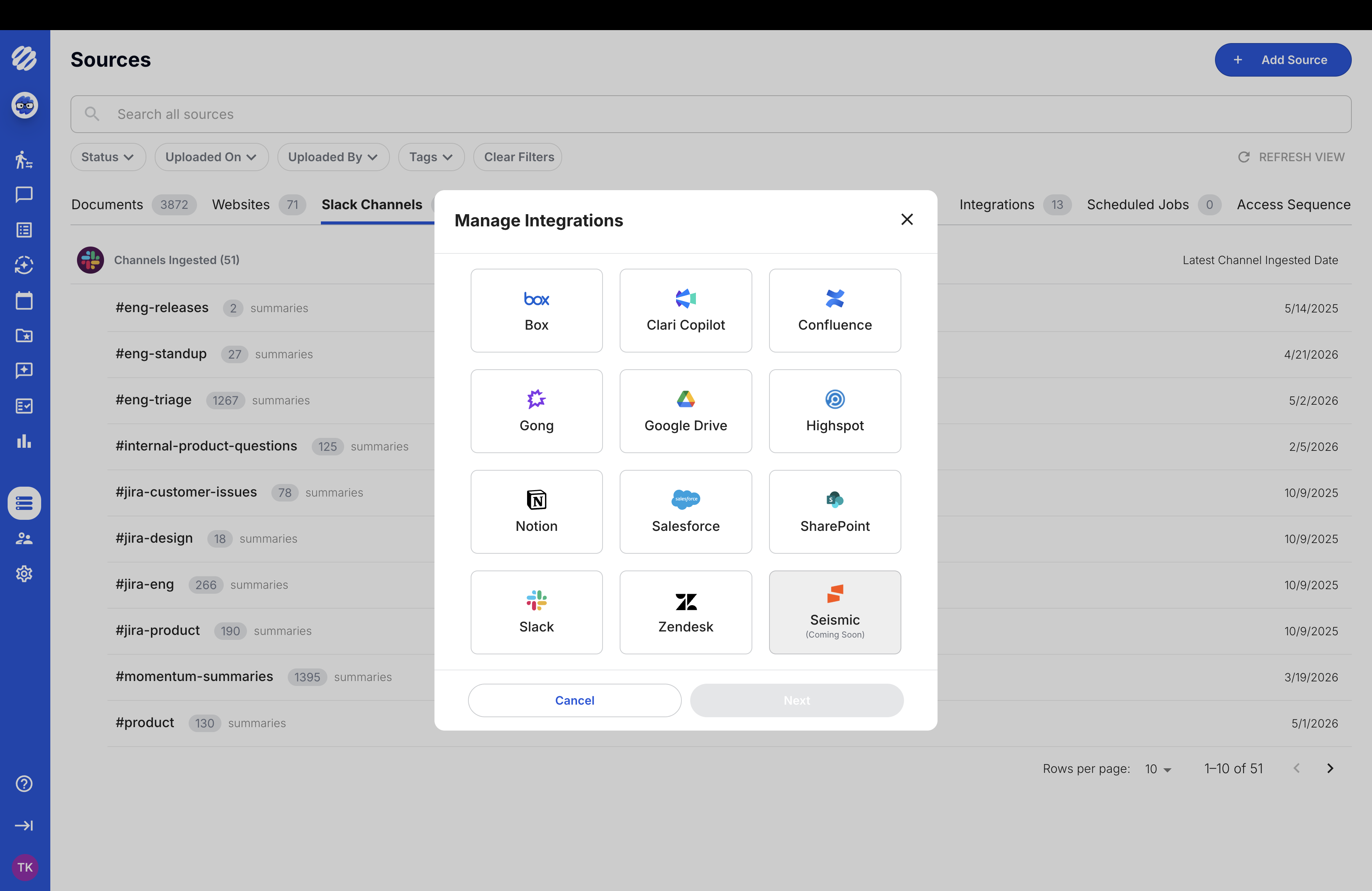Click Cancel in Manage Integrations

click(x=574, y=700)
